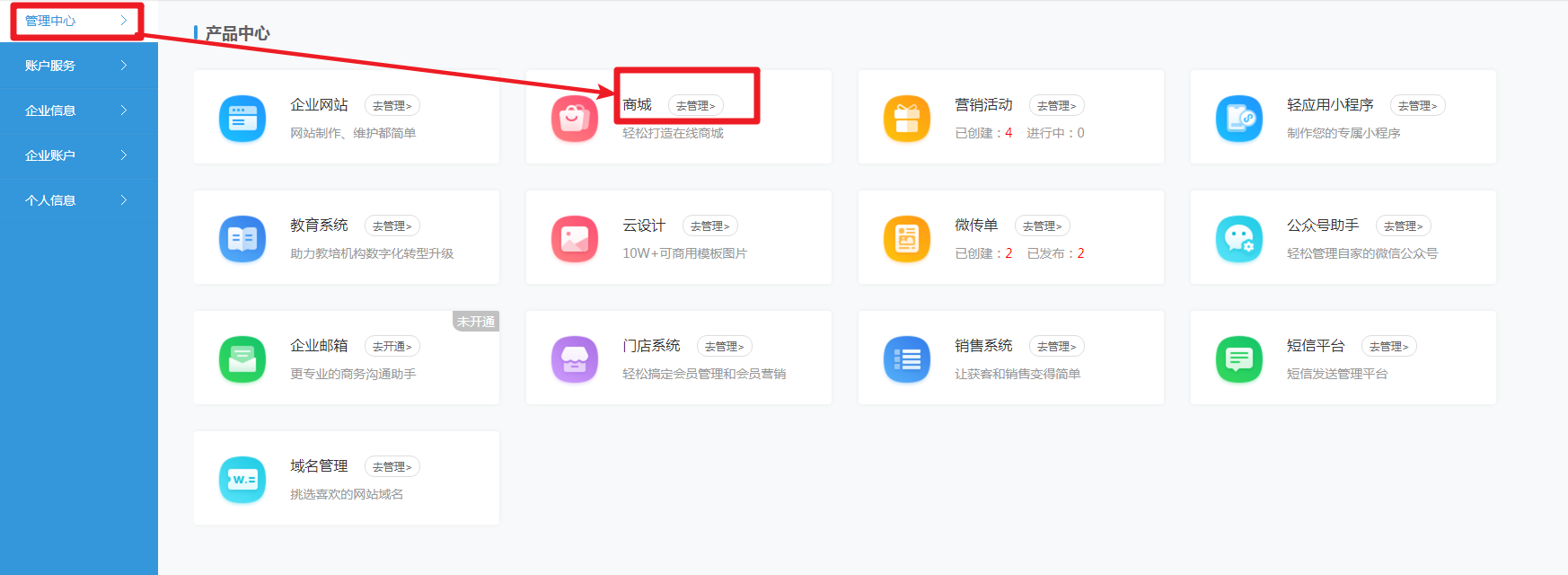Click the 微传单 orange flyer icon

(x=907, y=238)
